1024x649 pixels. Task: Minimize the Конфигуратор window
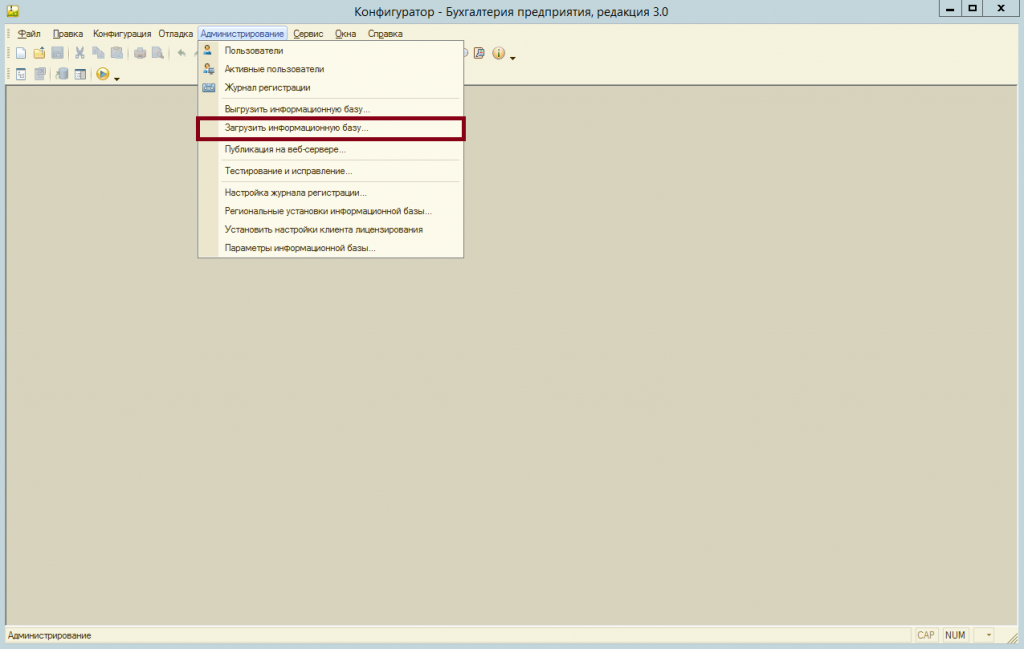coord(950,8)
